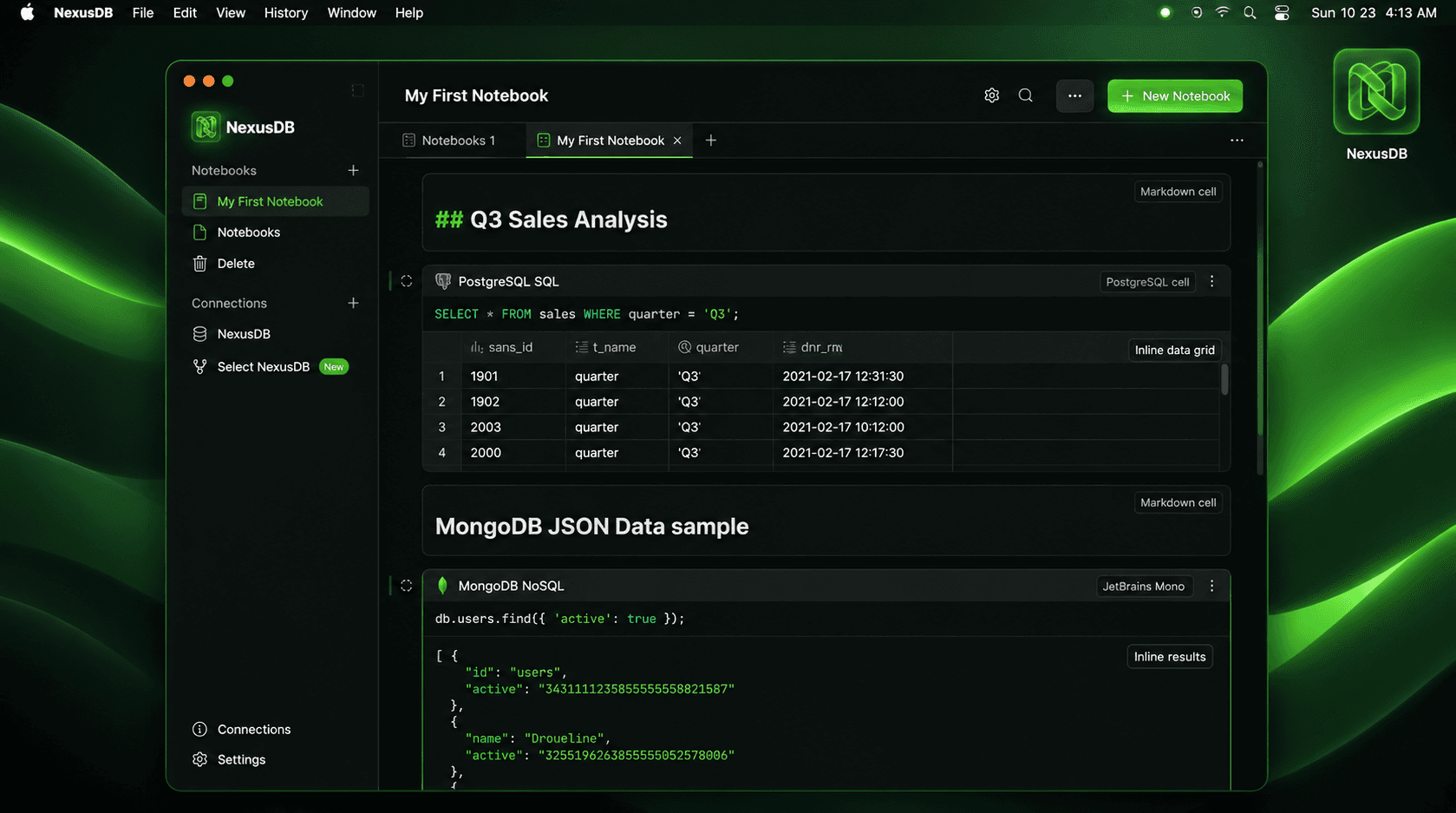Click the trash icon next to Delete
This screenshot has height=813, width=1456.
(x=199, y=264)
